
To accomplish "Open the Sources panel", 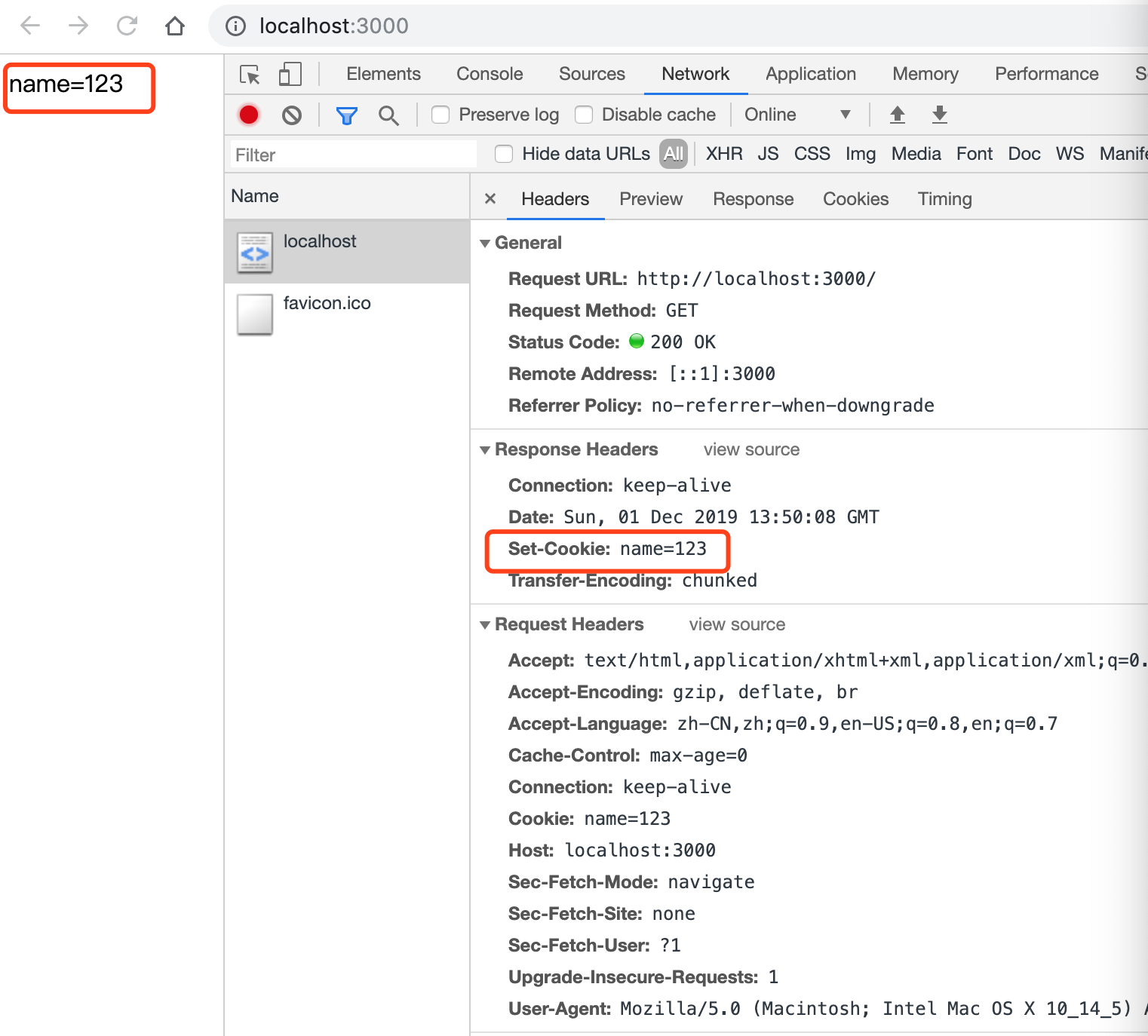I will [x=592, y=74].
